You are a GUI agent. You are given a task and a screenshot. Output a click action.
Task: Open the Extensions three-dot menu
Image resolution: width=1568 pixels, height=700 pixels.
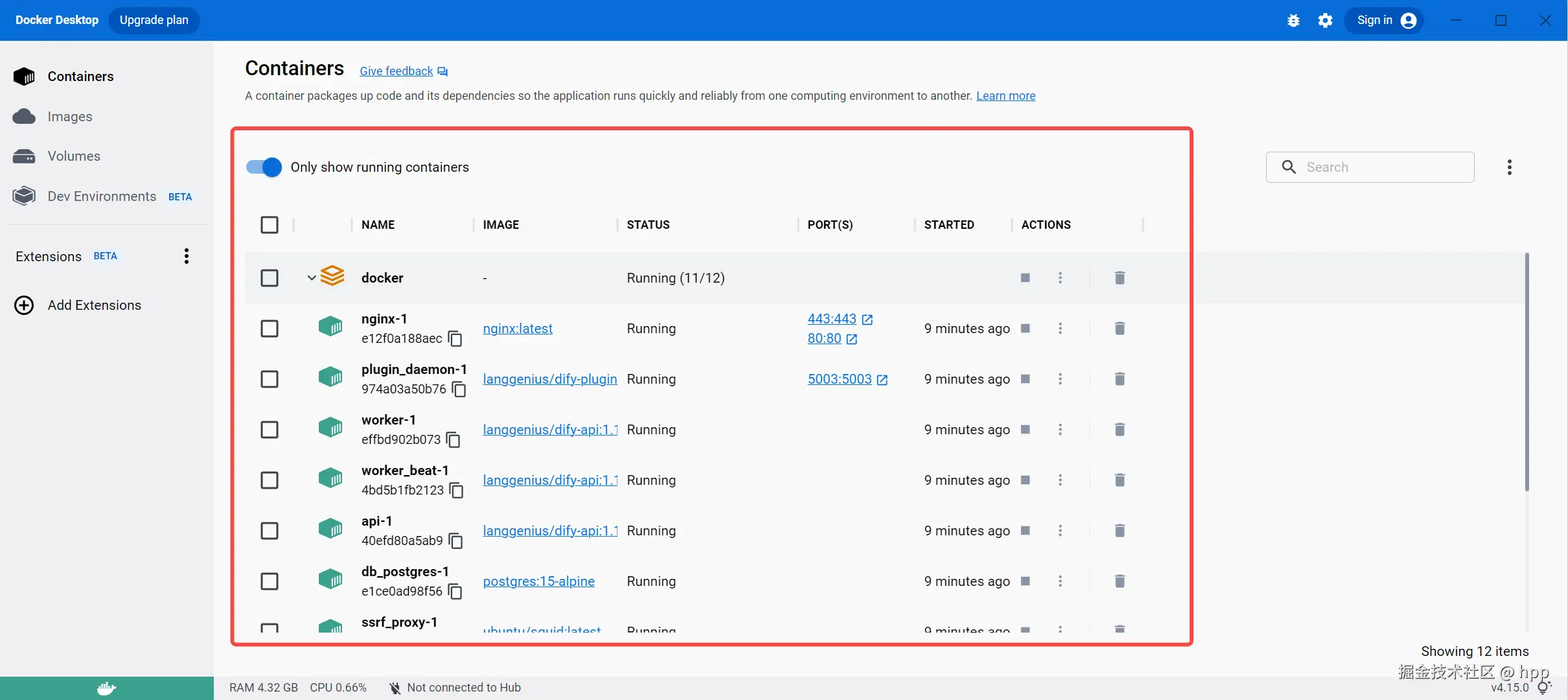(x=187, y=256)
